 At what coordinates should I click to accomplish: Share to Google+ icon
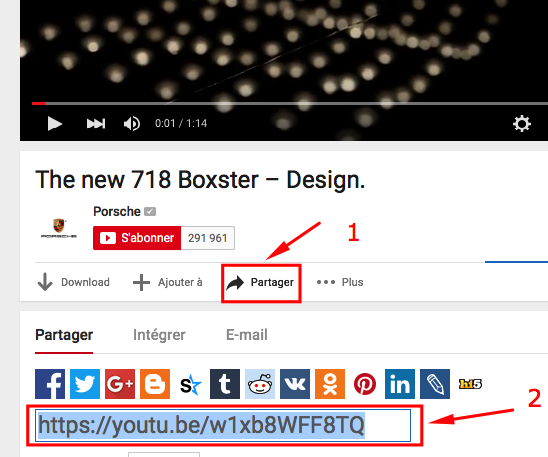pos(120,384)
